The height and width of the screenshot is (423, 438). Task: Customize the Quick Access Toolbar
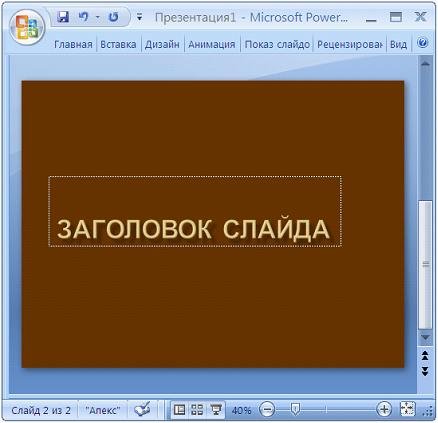point(139,17)
